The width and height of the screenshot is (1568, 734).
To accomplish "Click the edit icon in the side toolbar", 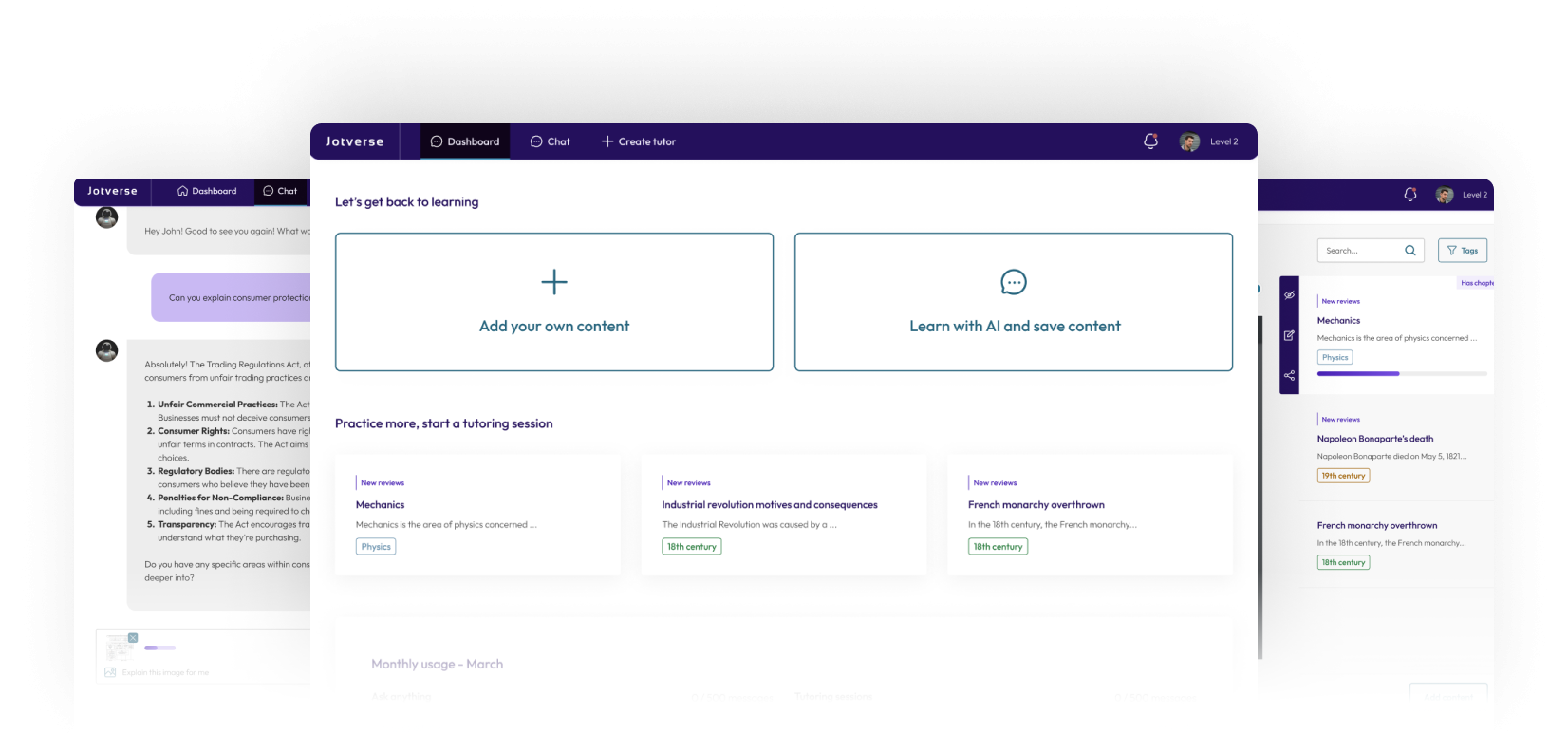I will (1289, 335).
